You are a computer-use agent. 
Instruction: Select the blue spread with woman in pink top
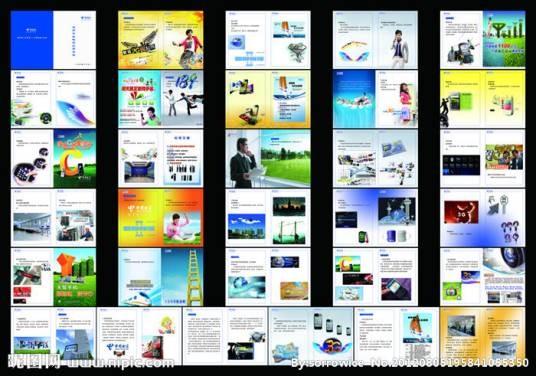(375, 99)
